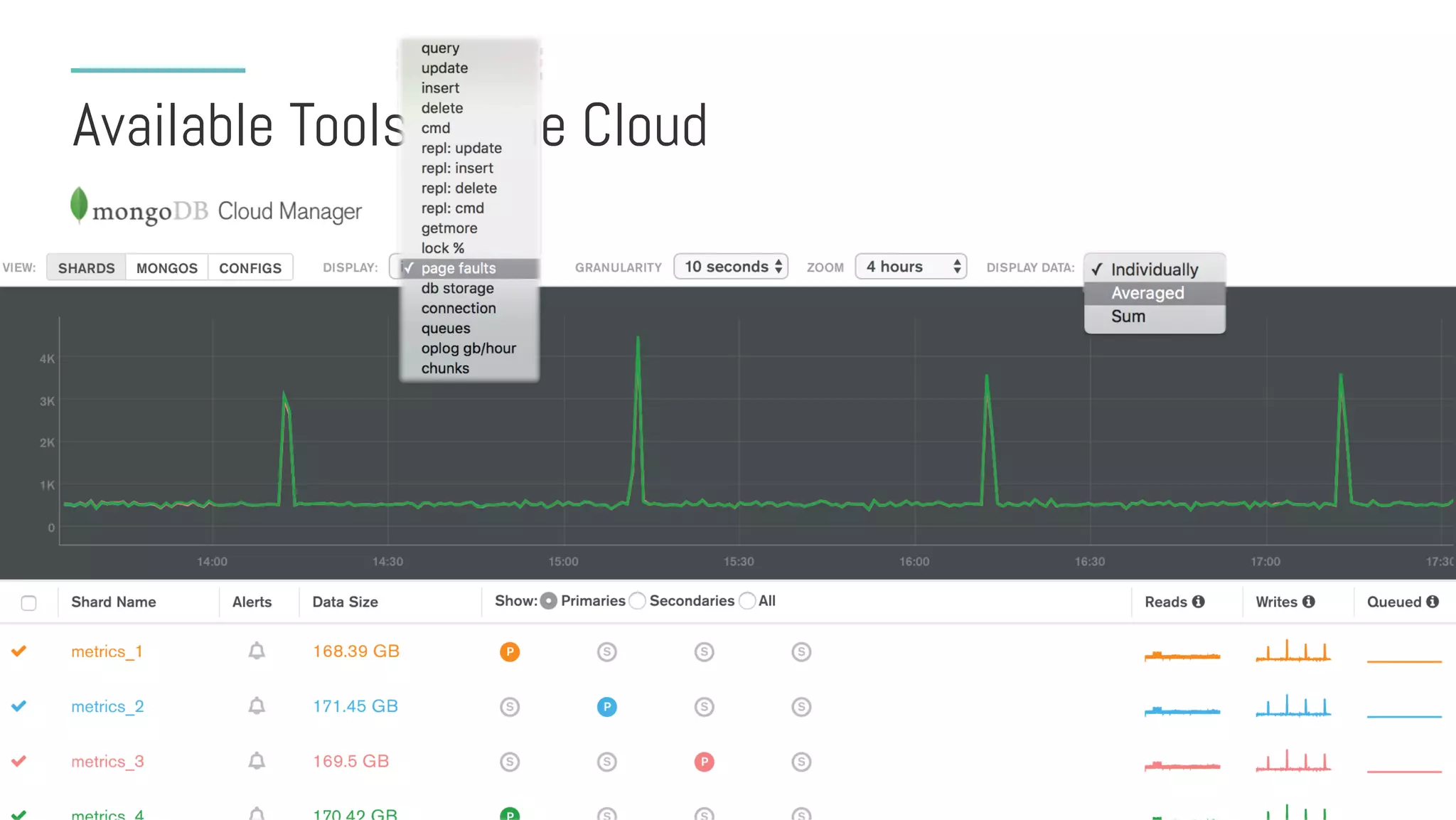Click the second node icon of metrics_1
Viewport: 1456px width, 820px height.
pyautogui.click(x=607, y=651)
